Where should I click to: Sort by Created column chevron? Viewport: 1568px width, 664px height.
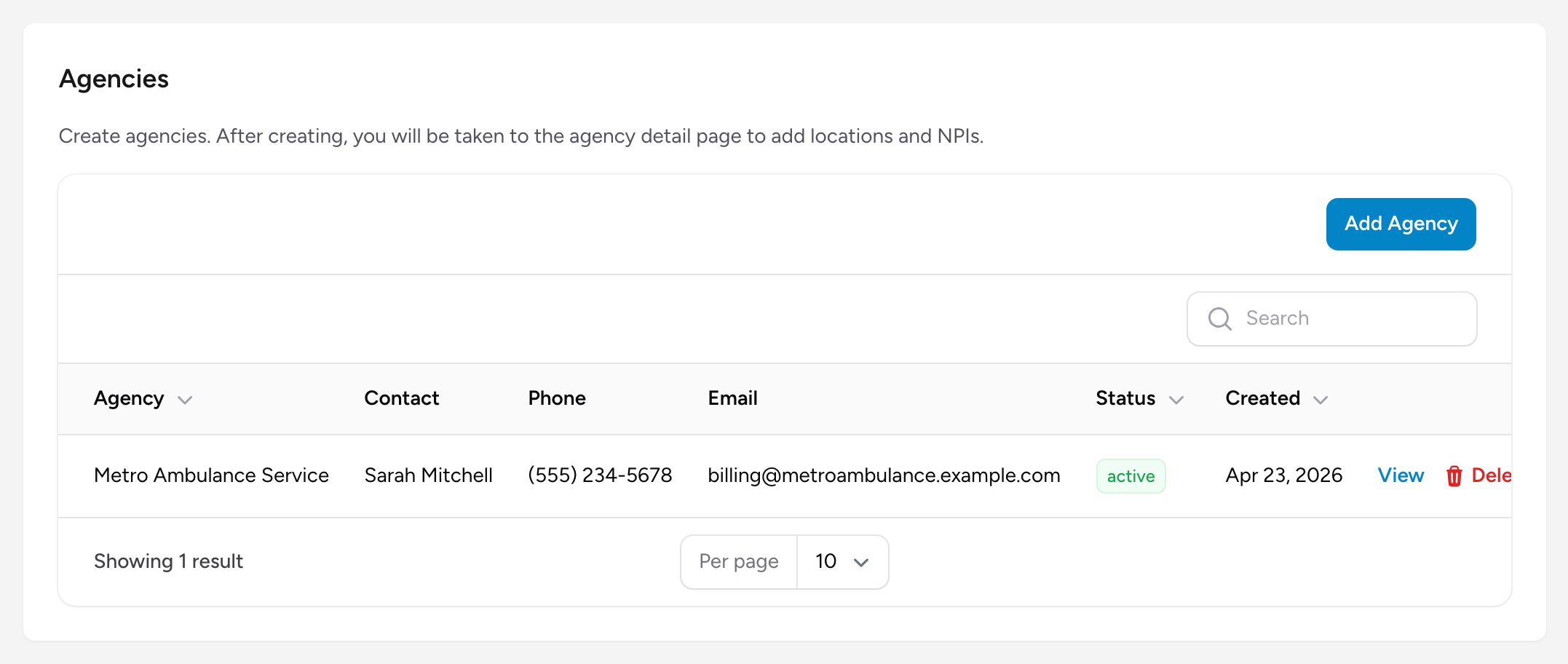(1320, 400)
